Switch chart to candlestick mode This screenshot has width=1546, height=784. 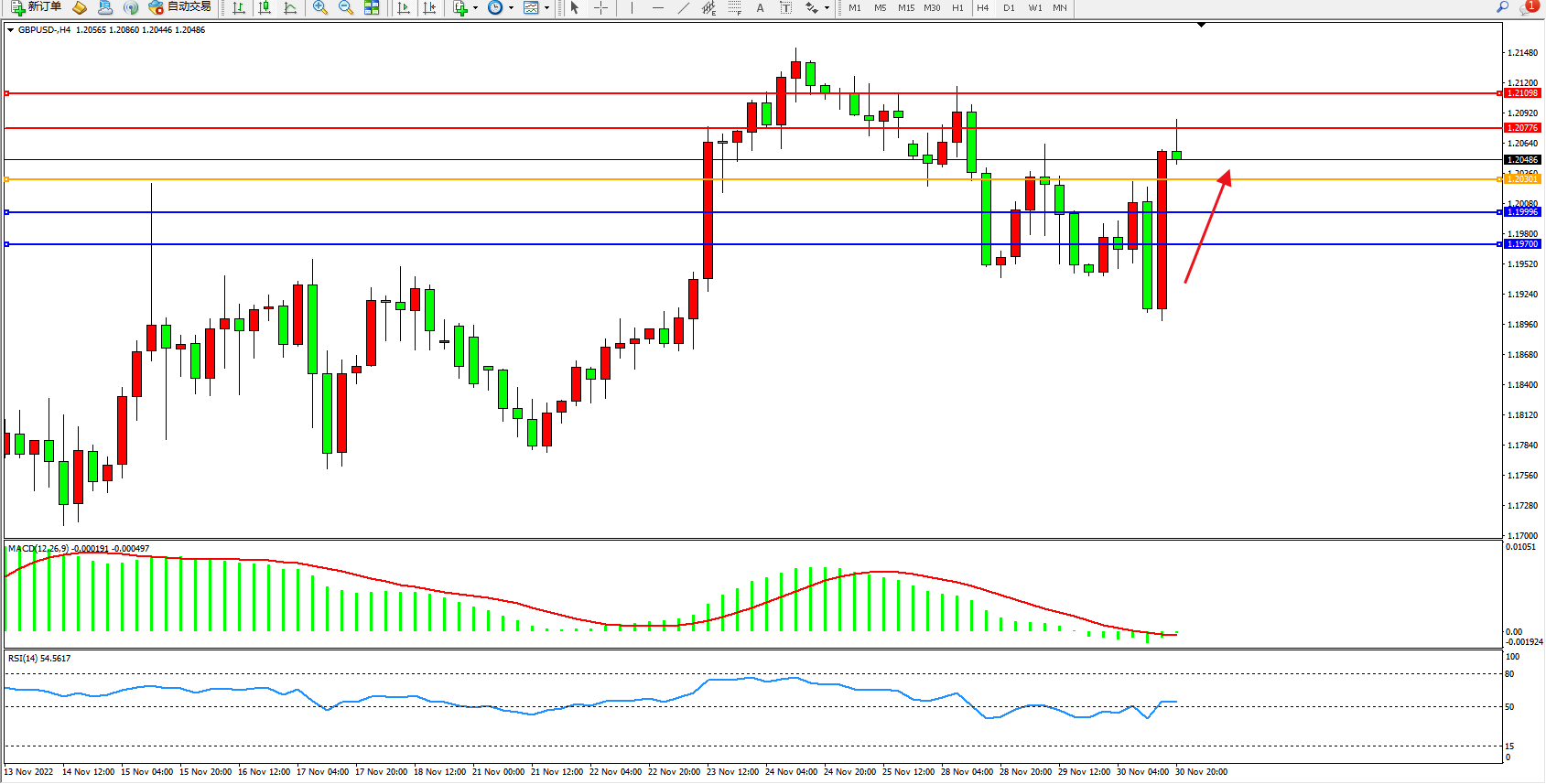tap(265, 7)
